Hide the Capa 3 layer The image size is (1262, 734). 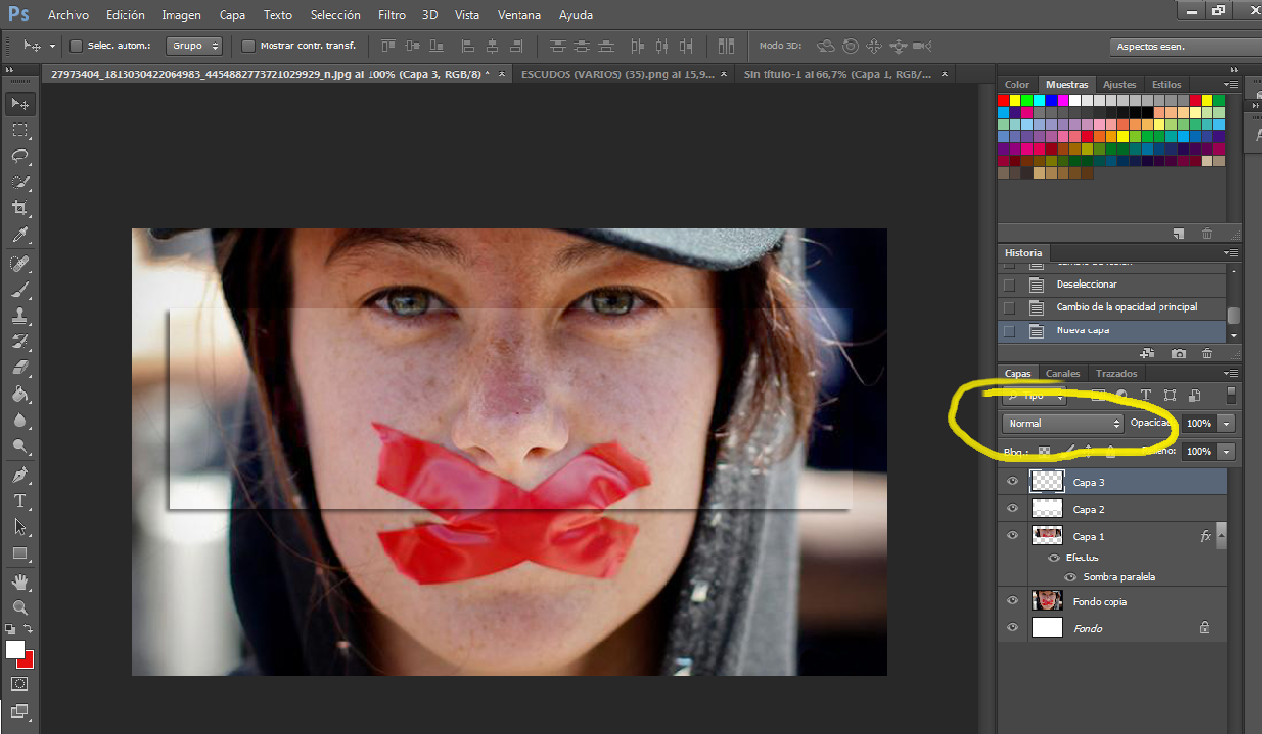point(1012,482)
